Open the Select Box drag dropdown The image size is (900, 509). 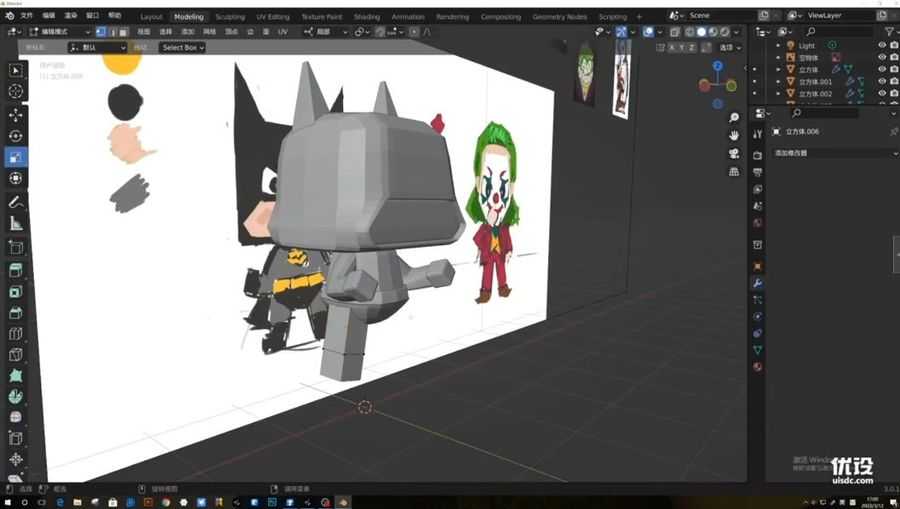183,48
